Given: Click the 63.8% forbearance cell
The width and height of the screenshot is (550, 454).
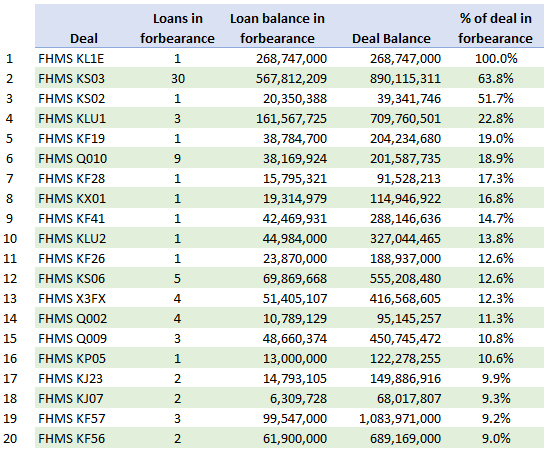Looking at the screenshot, I should click(x=496, y=78).
